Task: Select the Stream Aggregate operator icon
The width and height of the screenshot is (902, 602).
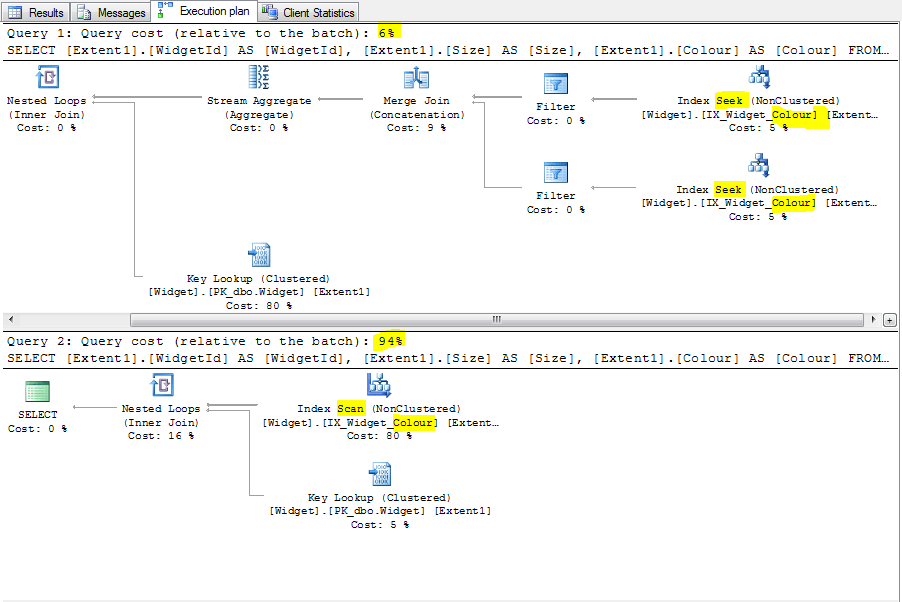Action: [259, 77]
